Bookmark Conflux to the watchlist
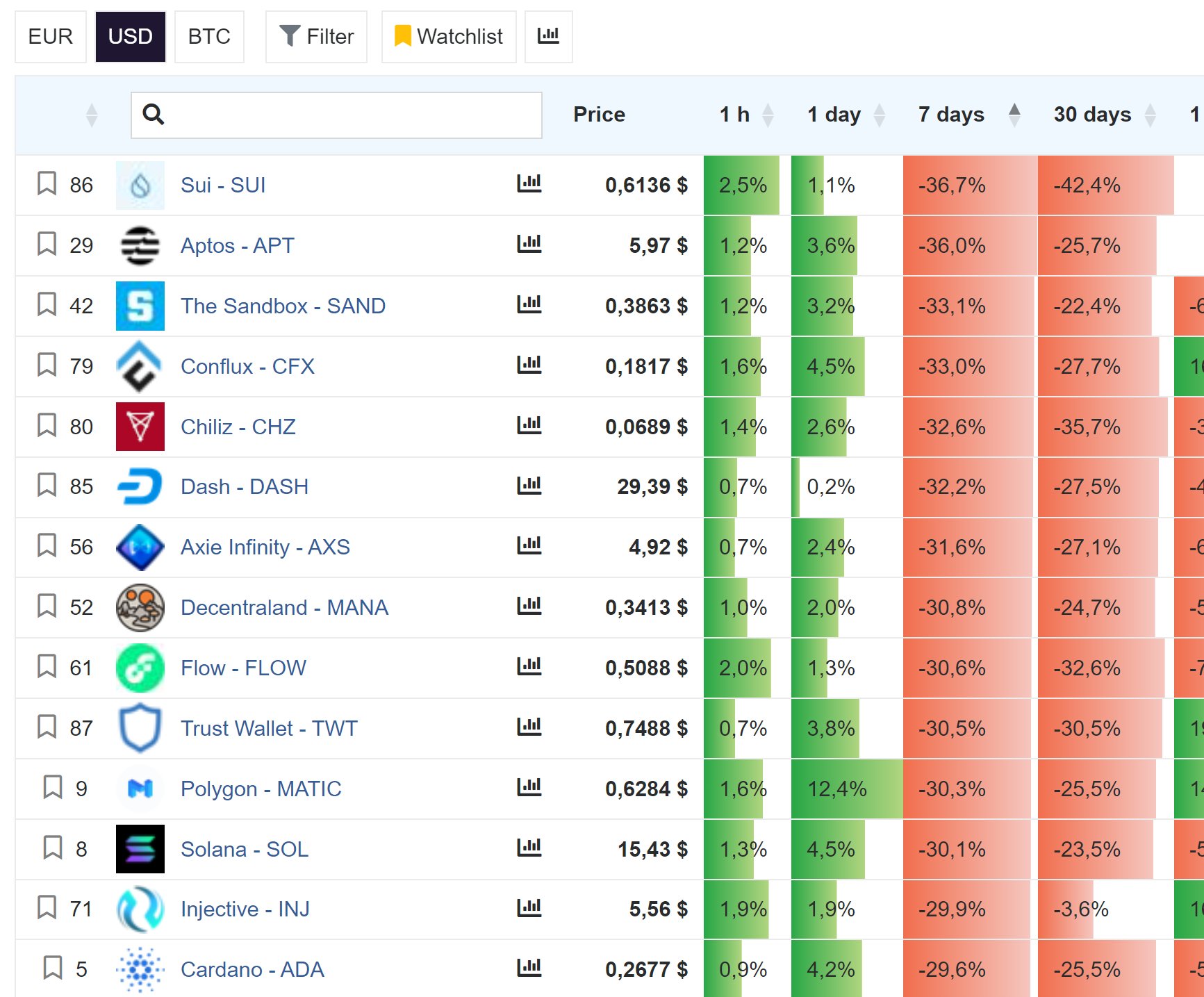 click(47, 365)
